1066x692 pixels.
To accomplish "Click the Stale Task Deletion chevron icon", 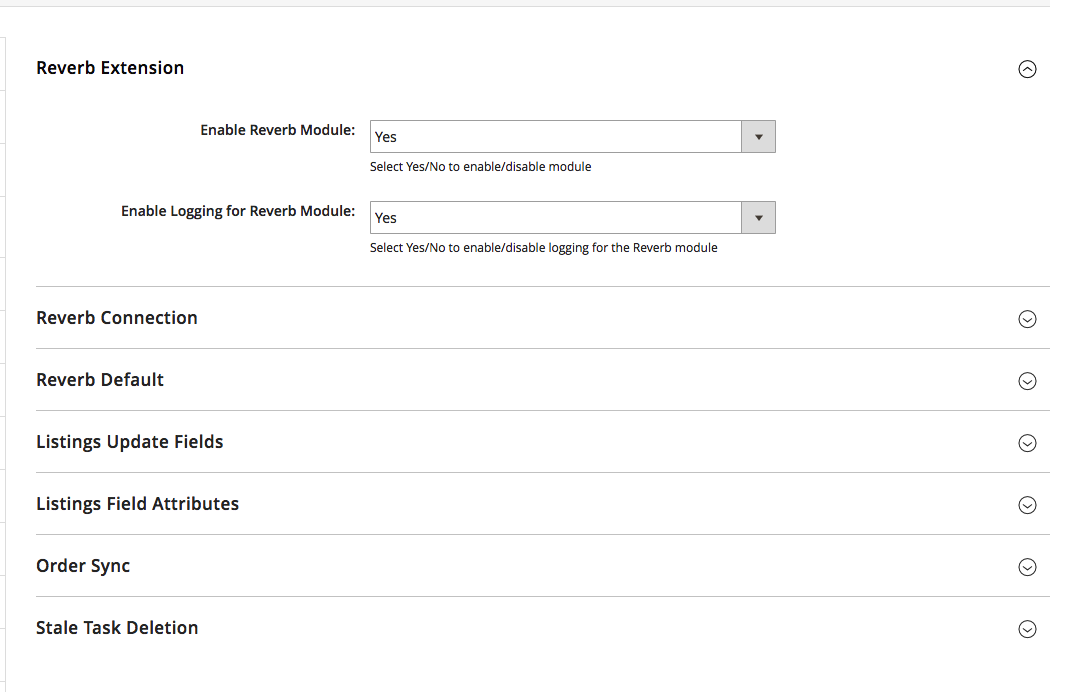I will (1027, 629).
